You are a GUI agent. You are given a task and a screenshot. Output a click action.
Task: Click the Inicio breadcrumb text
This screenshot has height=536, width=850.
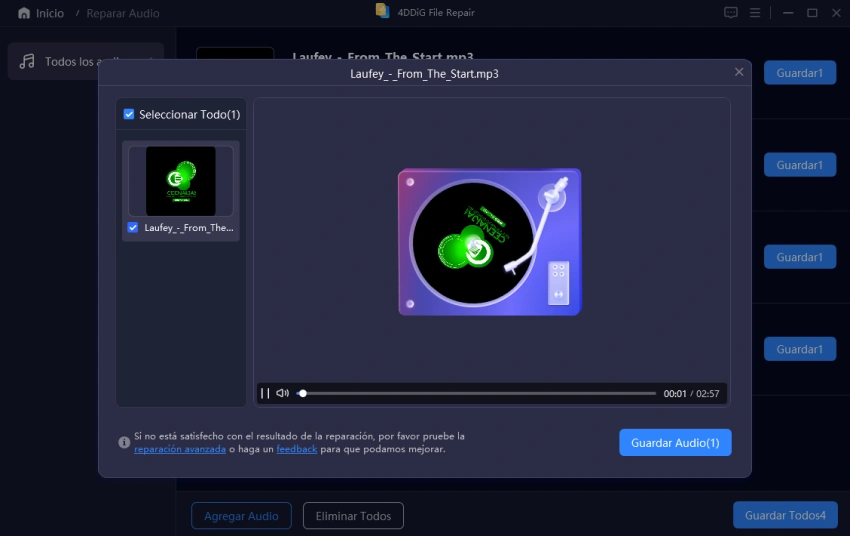(50, 13)
